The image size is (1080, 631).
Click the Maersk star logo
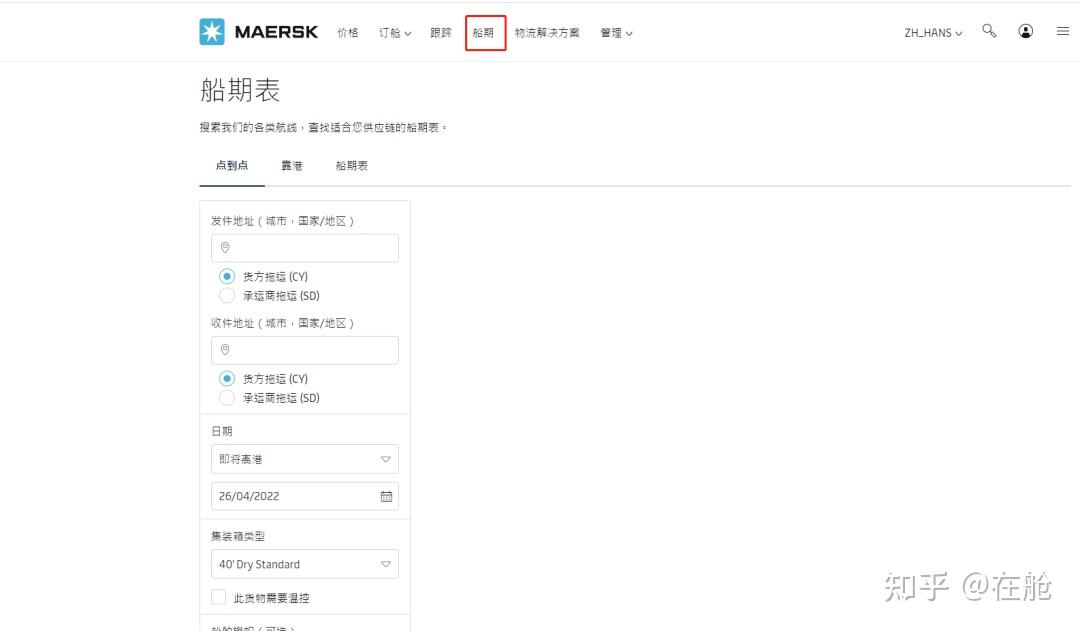tap(213, 31)
